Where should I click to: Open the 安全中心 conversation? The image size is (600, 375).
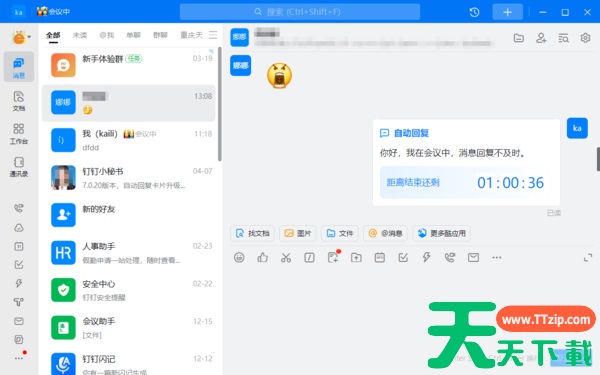[x=129, y=290]
